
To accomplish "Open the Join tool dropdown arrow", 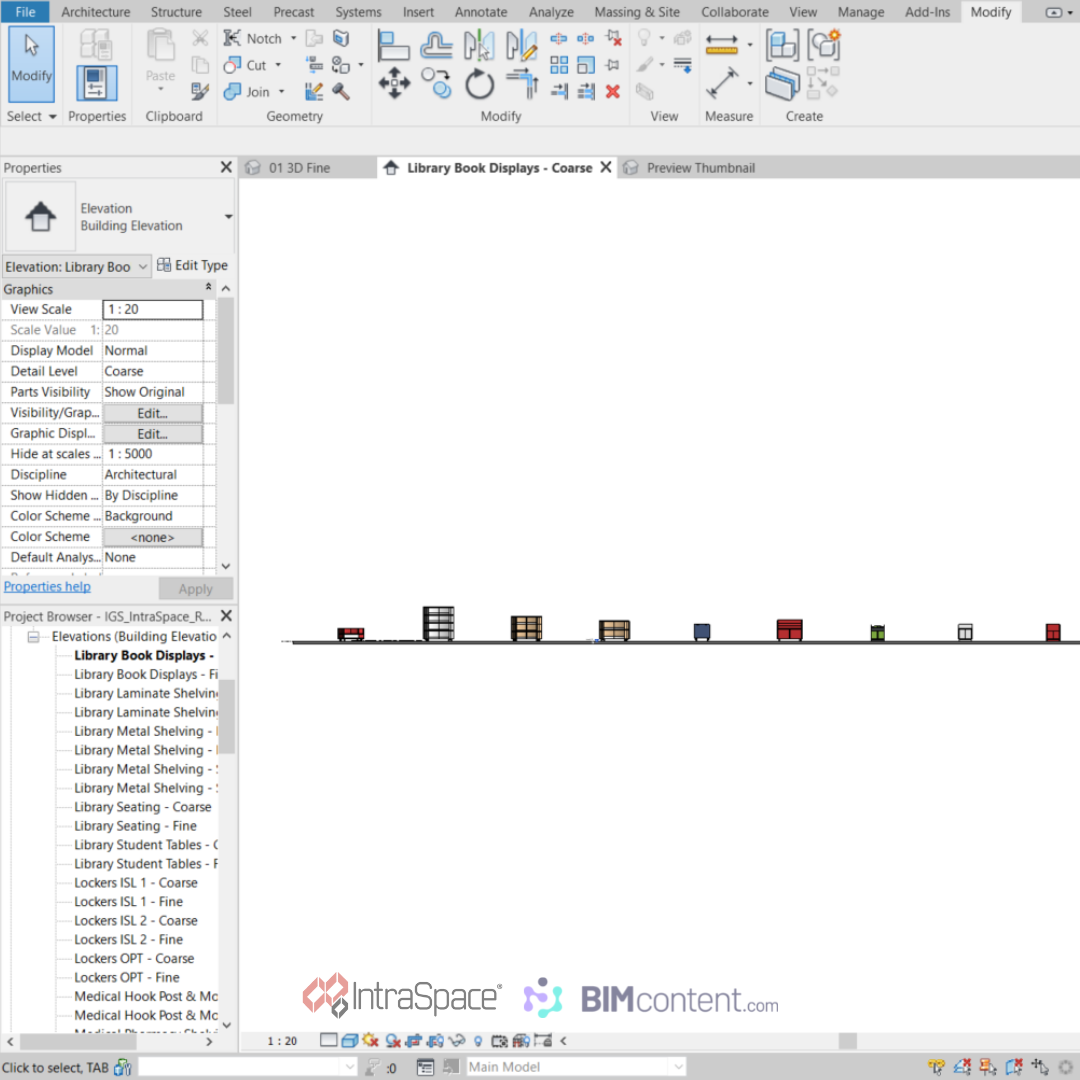I will click(281, 92).
